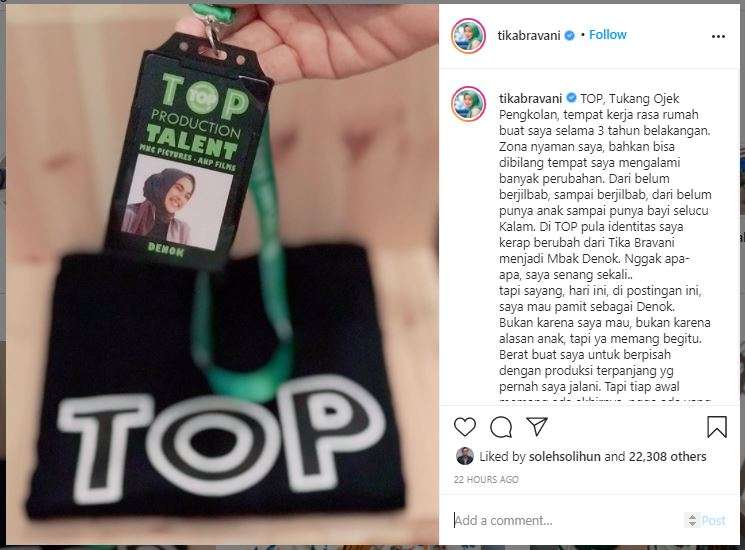
Task: Open solehsolihun profile from likes
Action: click(564, 456)
